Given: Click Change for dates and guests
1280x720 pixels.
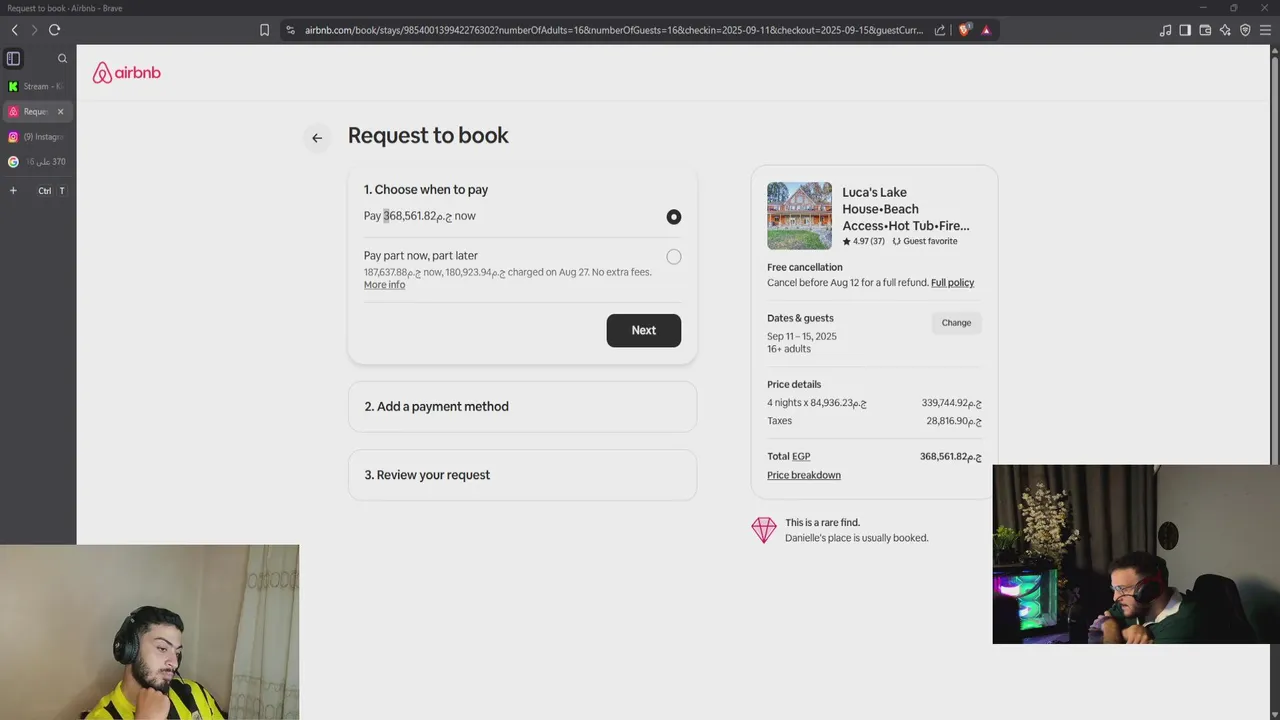Looking at the screenshot, I should point(956,323).
